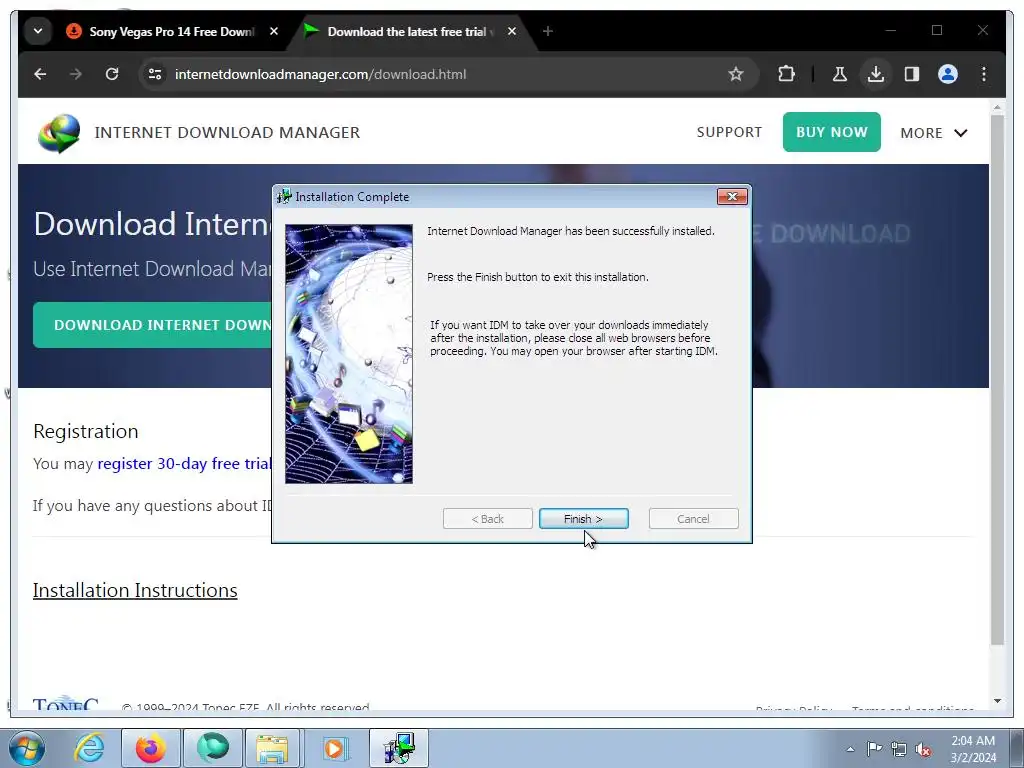This screenshot has width=1024, height=768.
Task: Open Firefox from the taskbar
Action: click(x=150, y=748)
